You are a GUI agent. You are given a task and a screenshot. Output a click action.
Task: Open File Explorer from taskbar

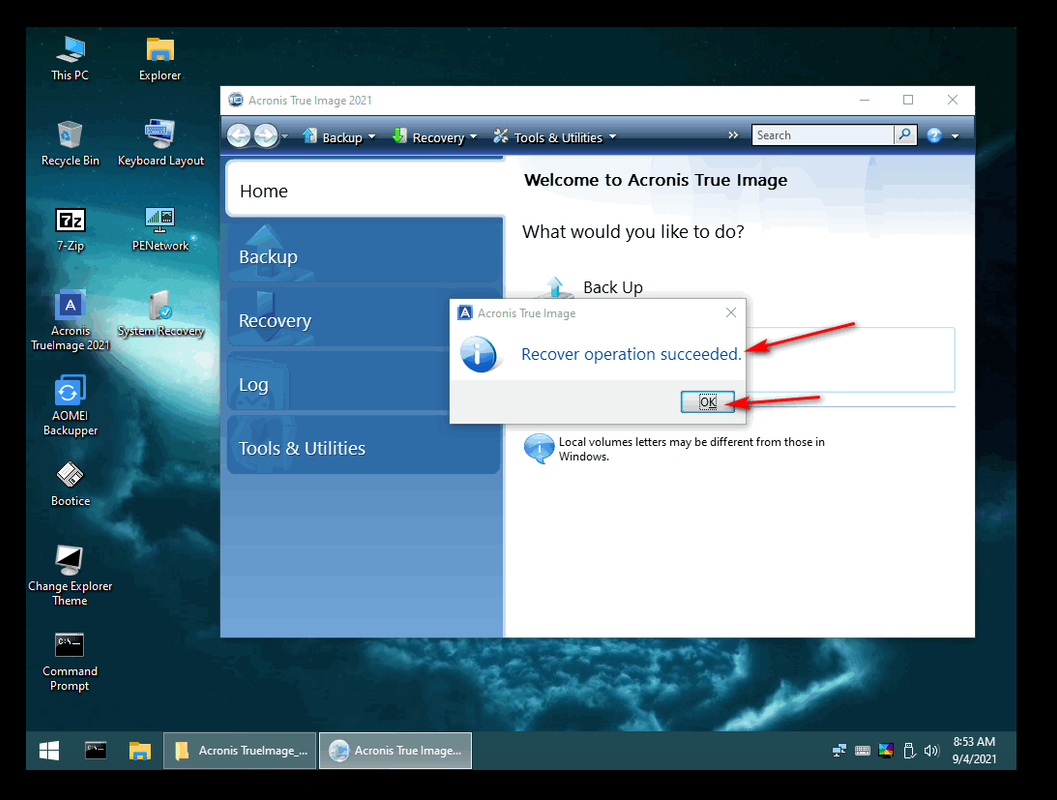pyautogui.click(x=140, y=751)
